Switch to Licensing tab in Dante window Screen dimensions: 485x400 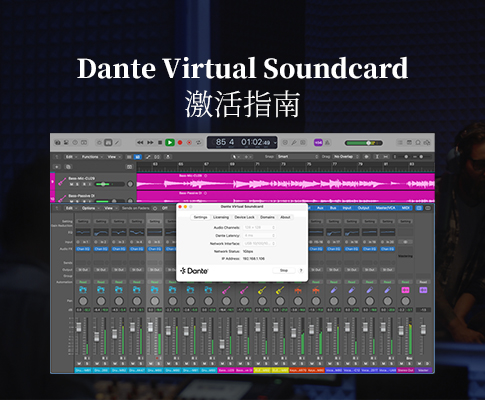[x=221, y=217]
